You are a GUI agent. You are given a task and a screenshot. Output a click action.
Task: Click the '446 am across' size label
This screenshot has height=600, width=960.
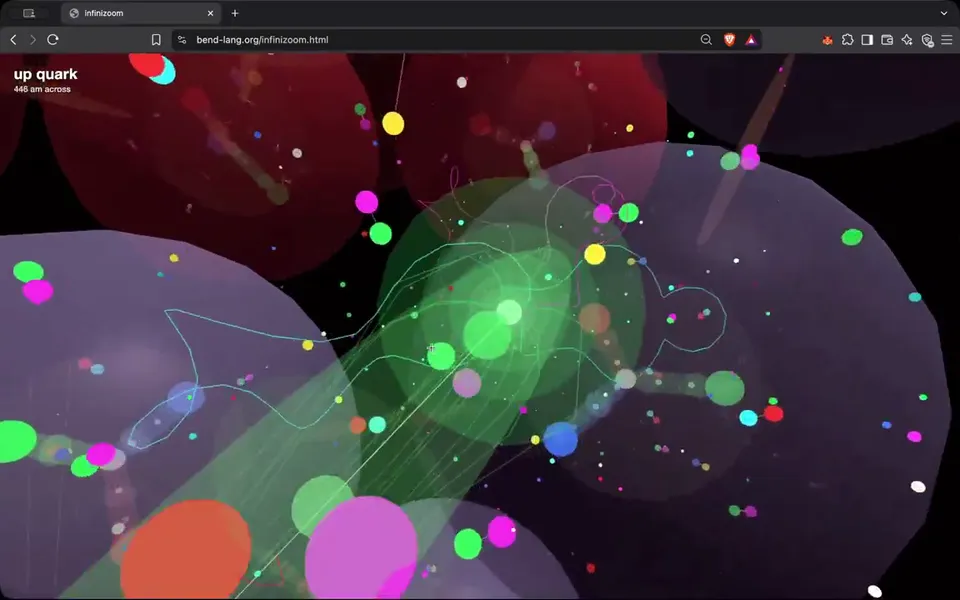42,89
